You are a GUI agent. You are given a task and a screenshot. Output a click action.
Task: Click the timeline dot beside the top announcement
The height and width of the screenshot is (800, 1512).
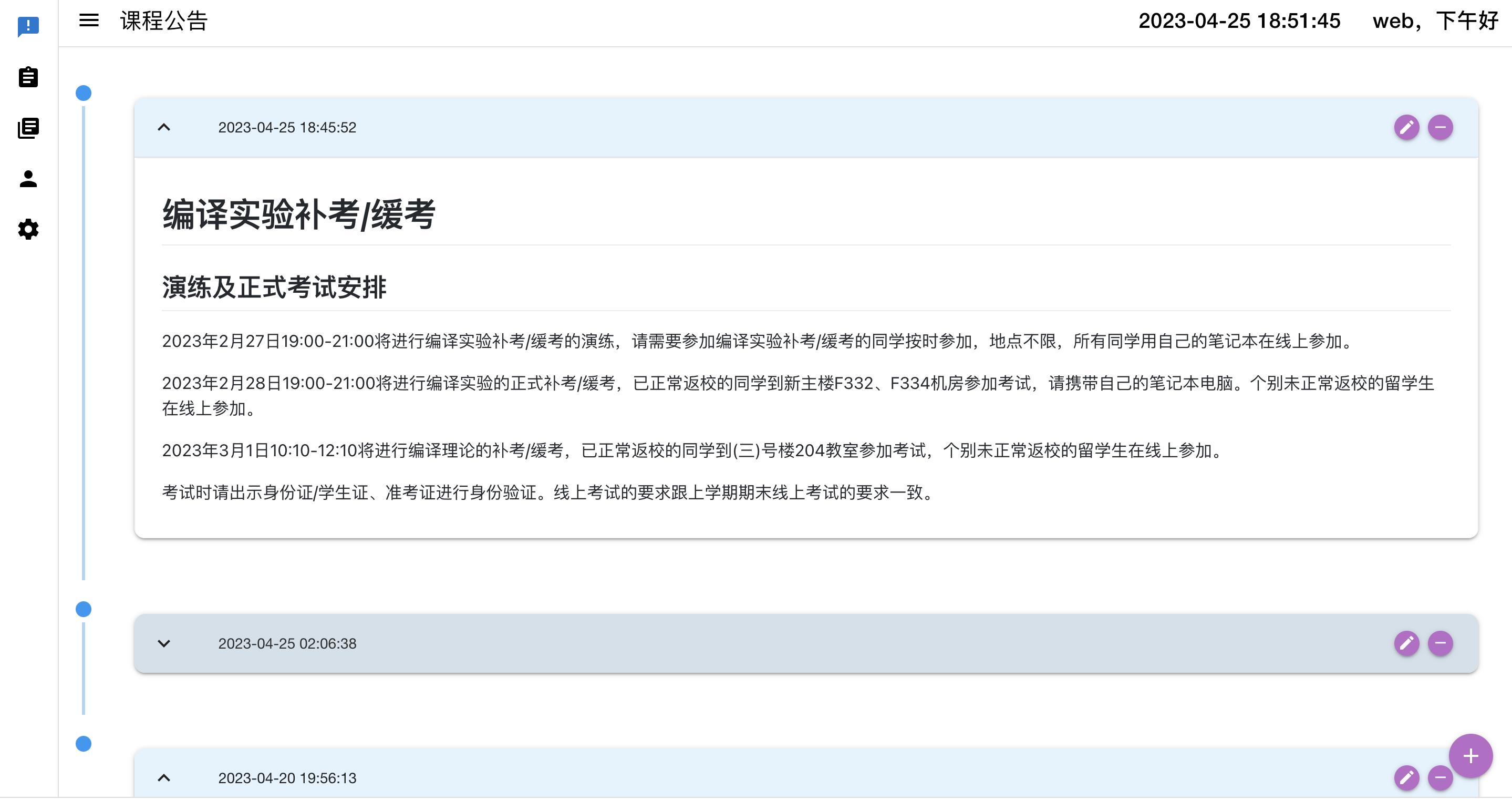click(x=83, y=92)
